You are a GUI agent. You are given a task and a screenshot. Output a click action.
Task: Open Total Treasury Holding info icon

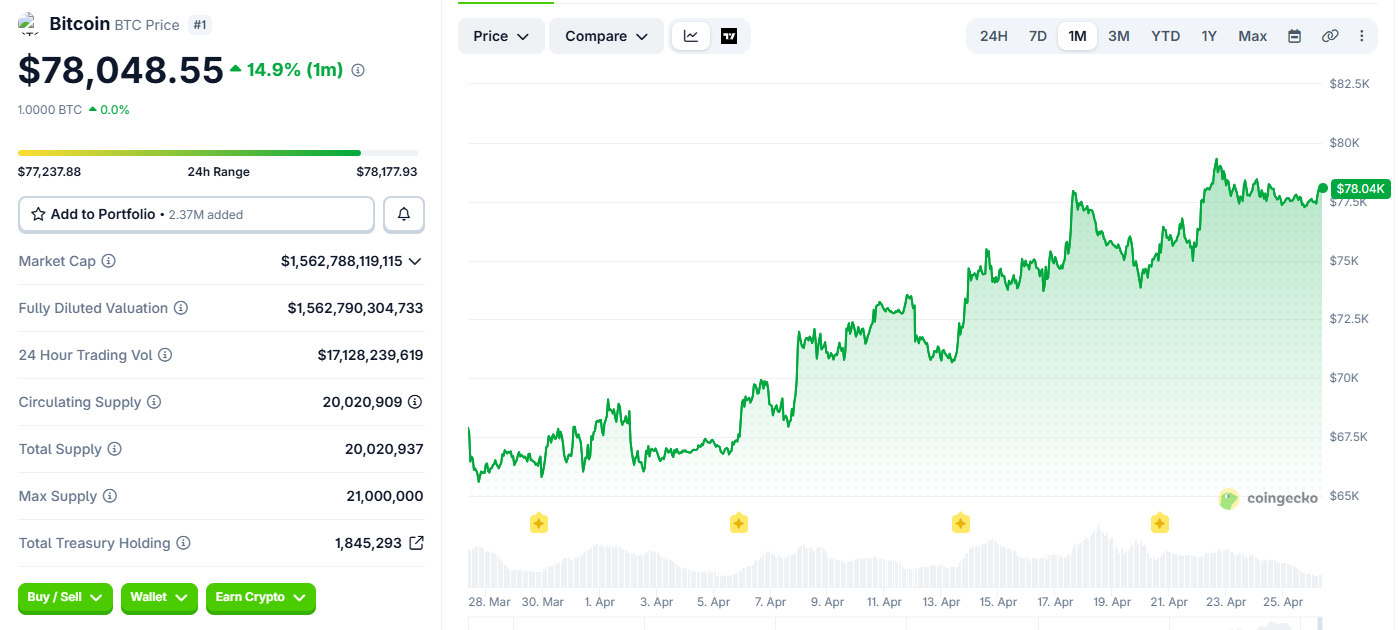(183, 543)
